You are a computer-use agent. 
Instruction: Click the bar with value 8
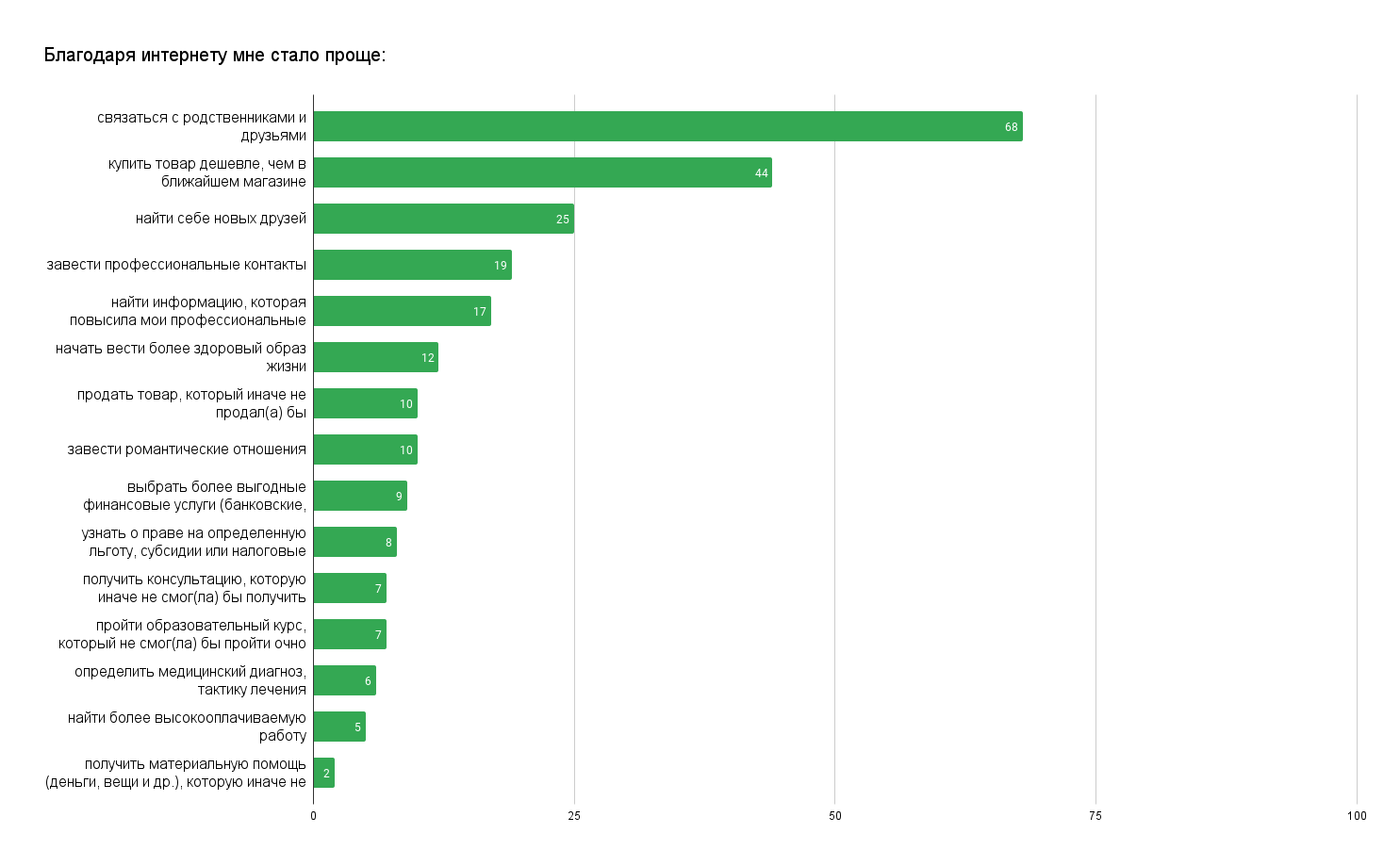pos(354,542)
